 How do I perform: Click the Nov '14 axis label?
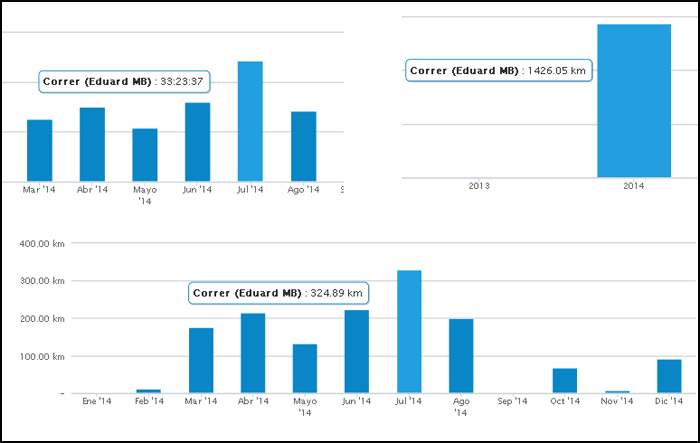coord(617,401)
